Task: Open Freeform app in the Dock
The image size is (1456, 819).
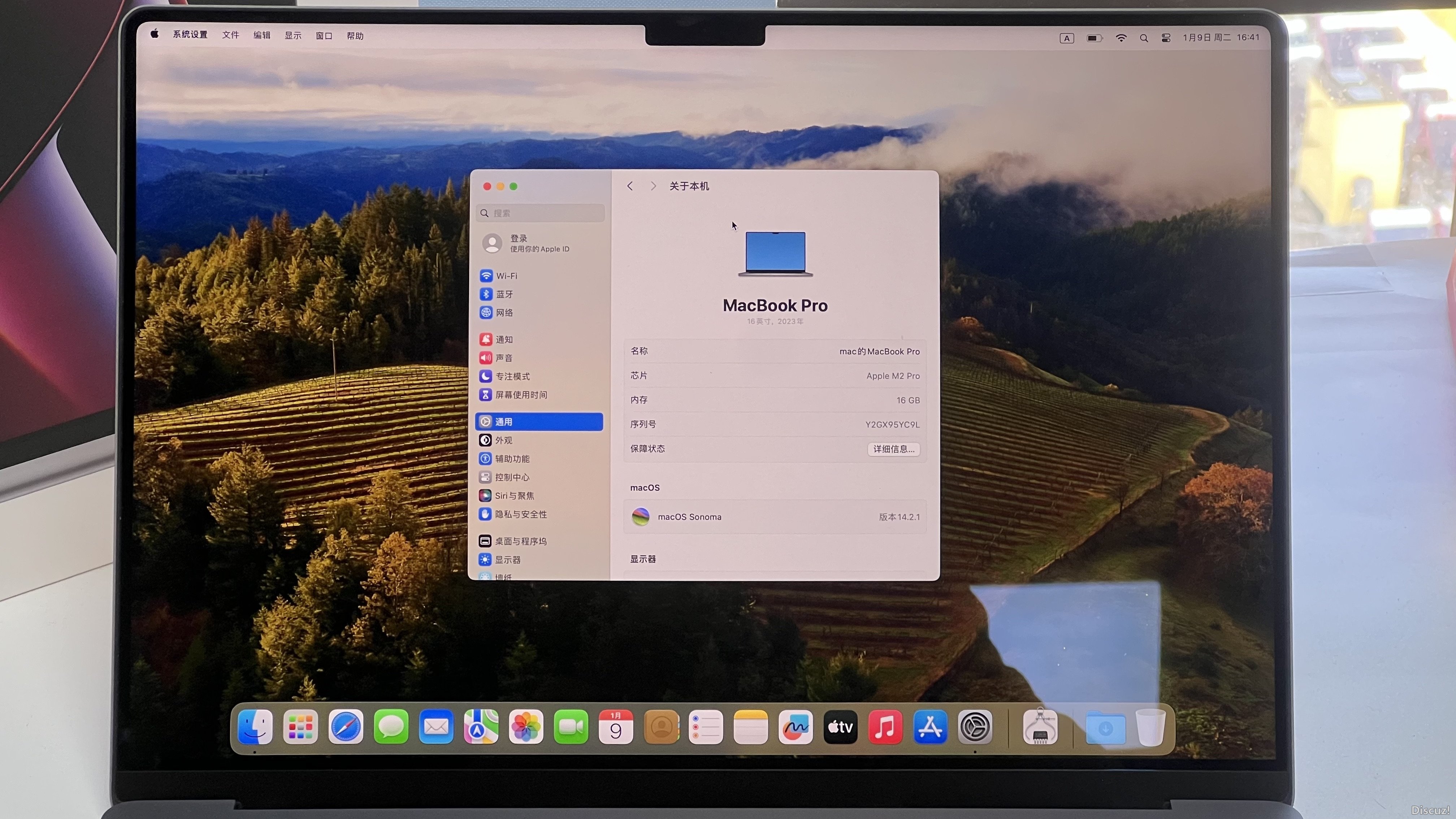Action: [795, 727]
